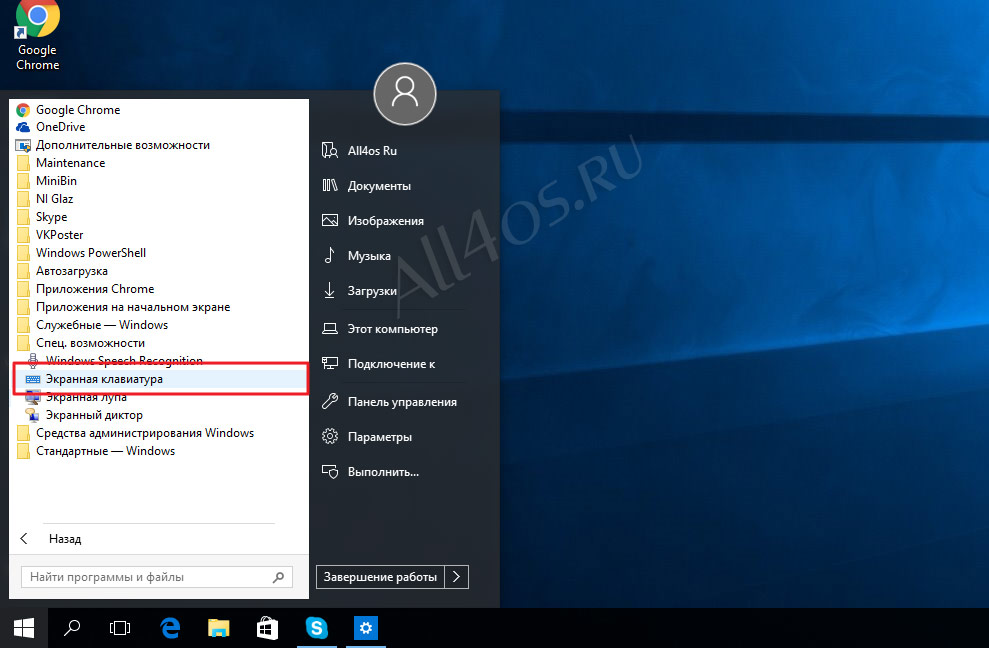Open File Explorer from the taskbar
The height and width of the screenshot is (648, 989).
(x=219, y=628)
